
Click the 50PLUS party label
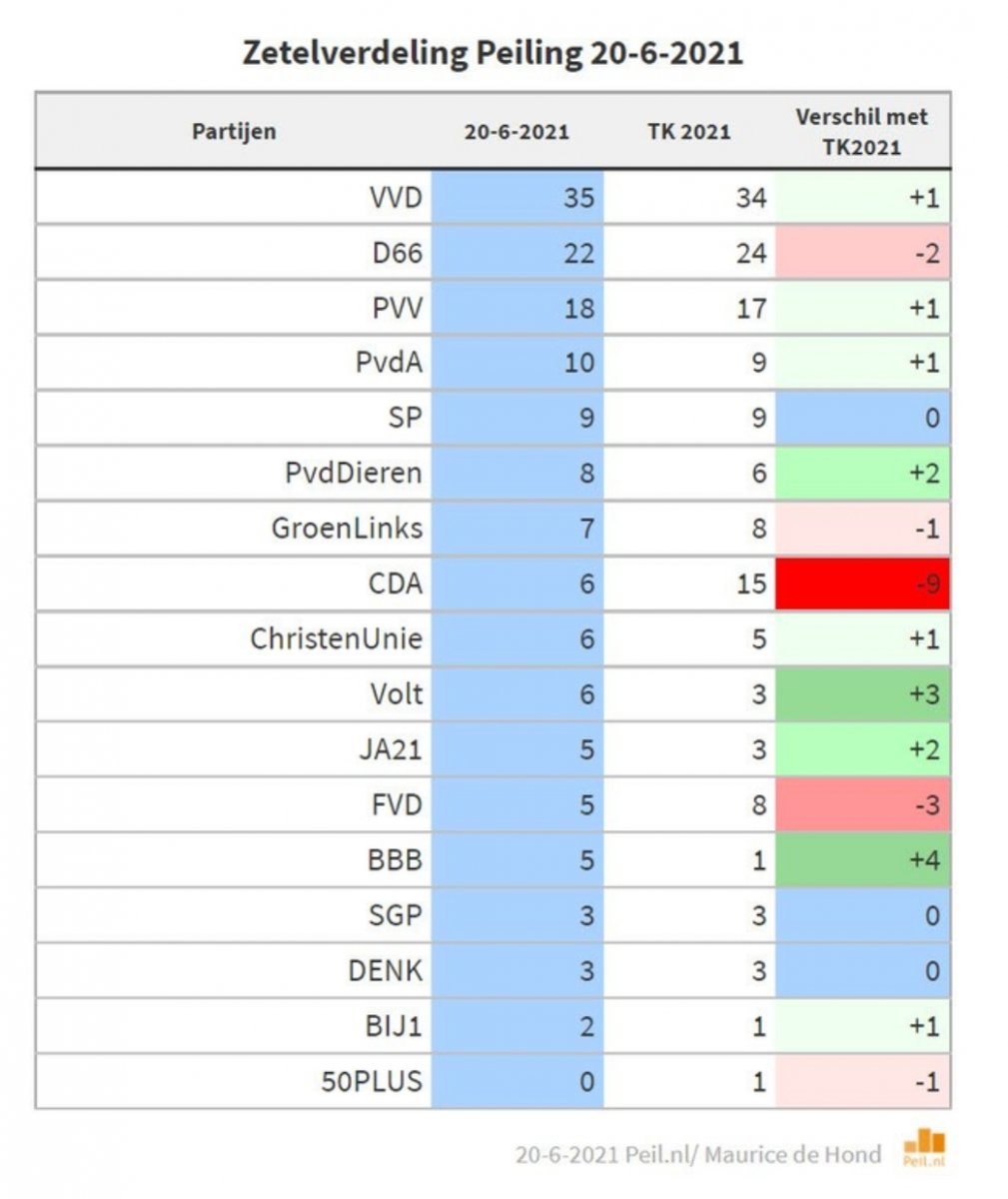coord(372,1081)
